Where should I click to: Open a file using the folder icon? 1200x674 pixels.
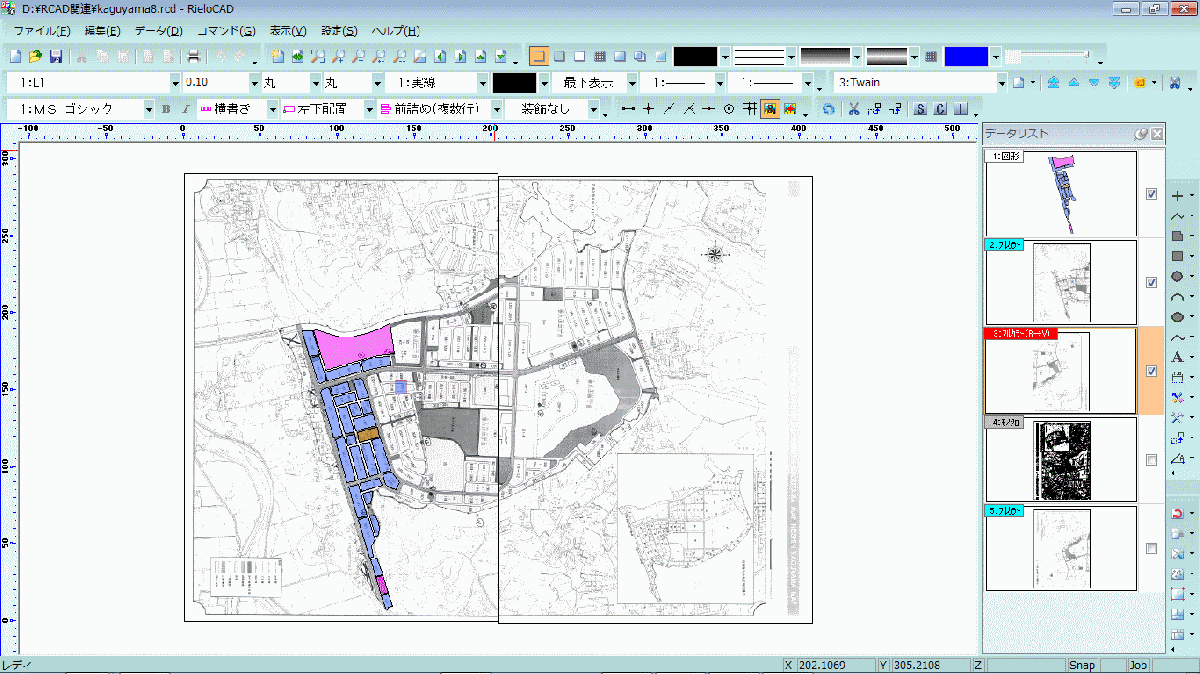(x=35, y=55)
